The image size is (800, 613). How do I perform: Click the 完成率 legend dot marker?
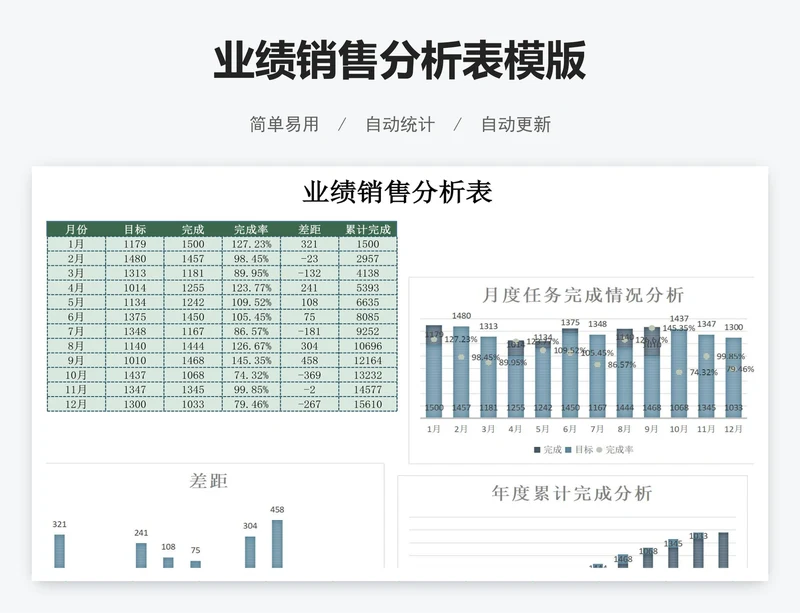tap(599, 450)
